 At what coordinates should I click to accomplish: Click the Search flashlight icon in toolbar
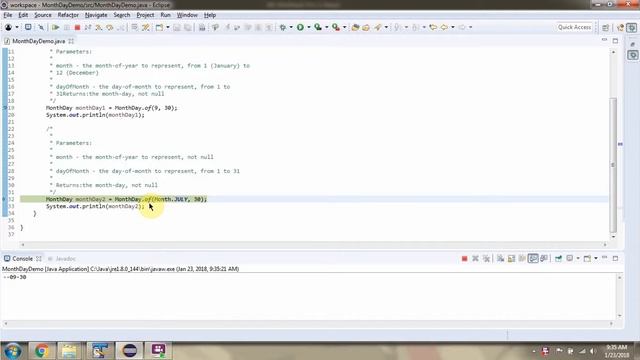point(378,27)
